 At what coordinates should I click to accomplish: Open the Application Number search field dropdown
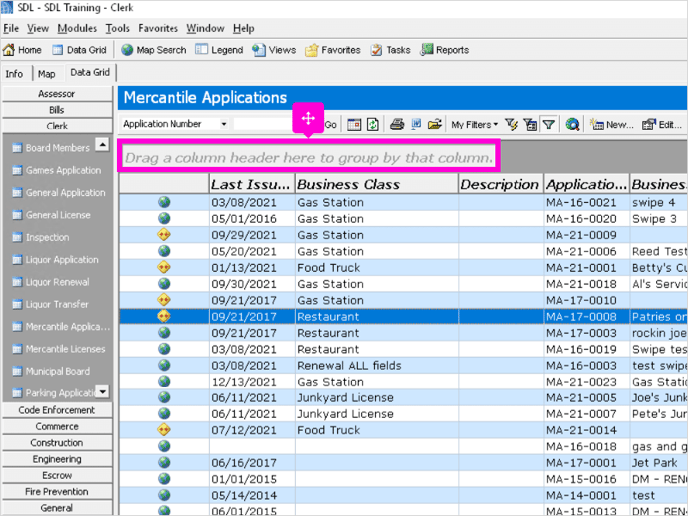pyautogui.click(x=223, y=124)
